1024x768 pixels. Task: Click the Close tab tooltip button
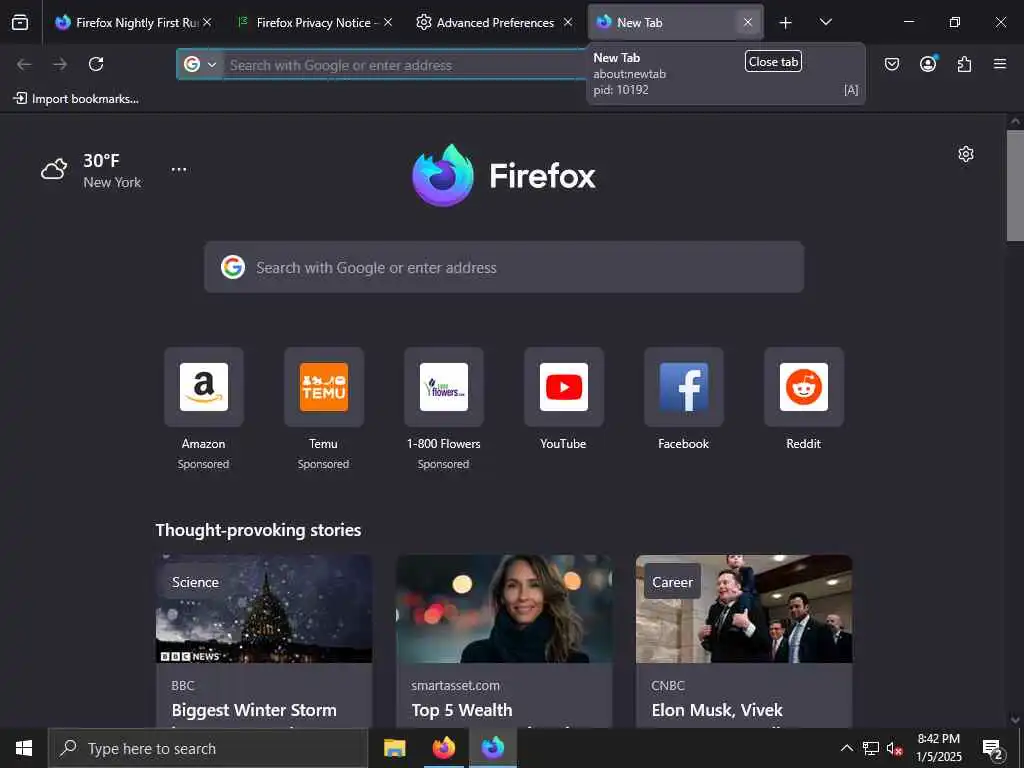[x=773, y=61]
